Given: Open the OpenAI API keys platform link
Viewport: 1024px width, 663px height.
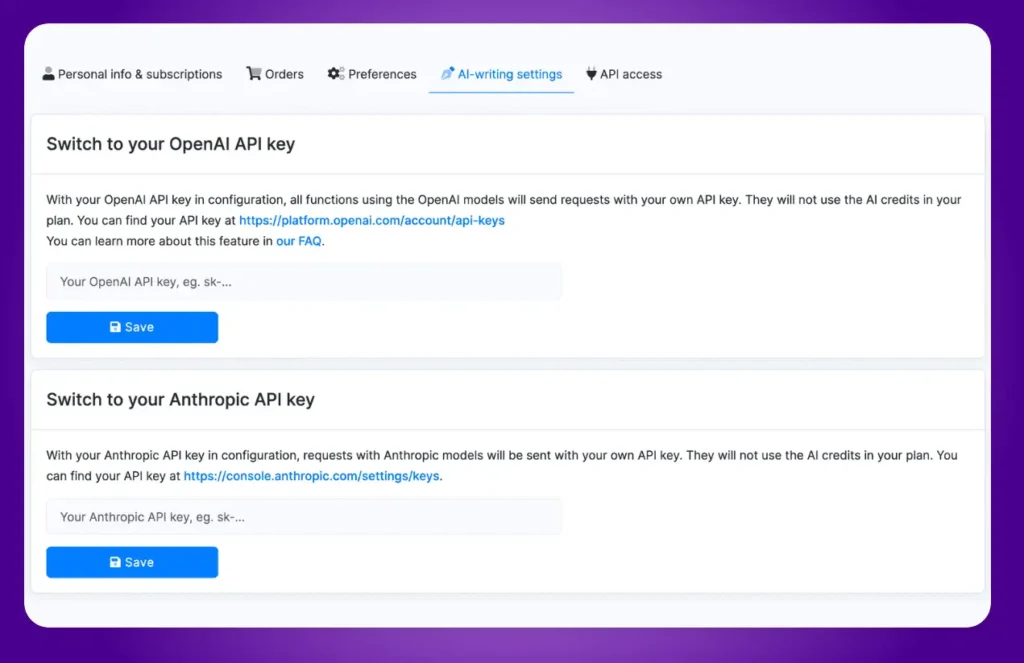Looking at the screenshot, I should 371,220.
